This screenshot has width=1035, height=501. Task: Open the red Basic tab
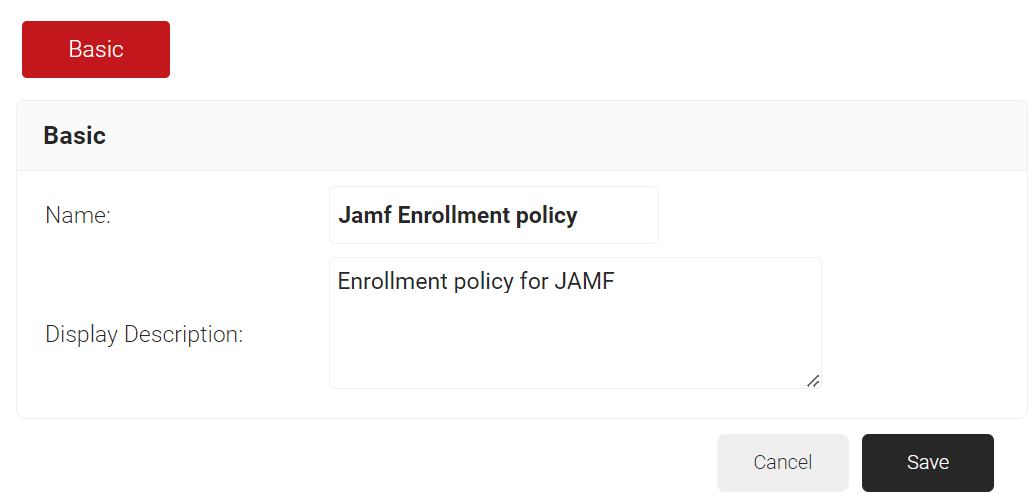[x=96, y=49]
